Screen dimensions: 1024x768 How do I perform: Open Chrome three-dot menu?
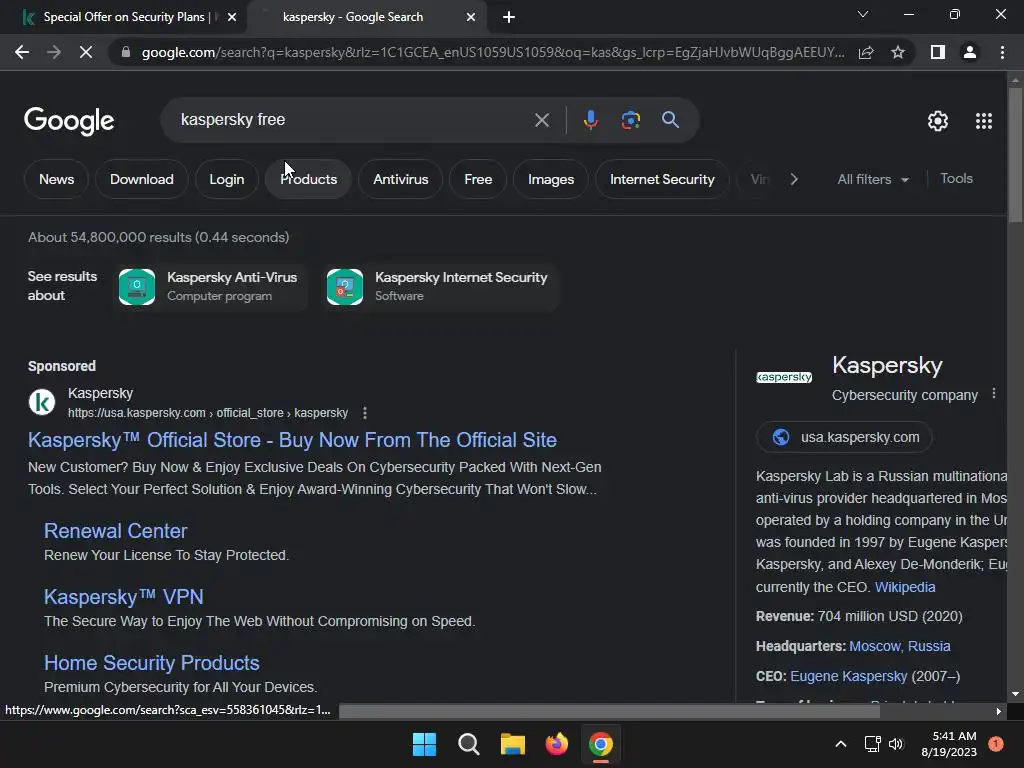click(x=1002, y=52)
